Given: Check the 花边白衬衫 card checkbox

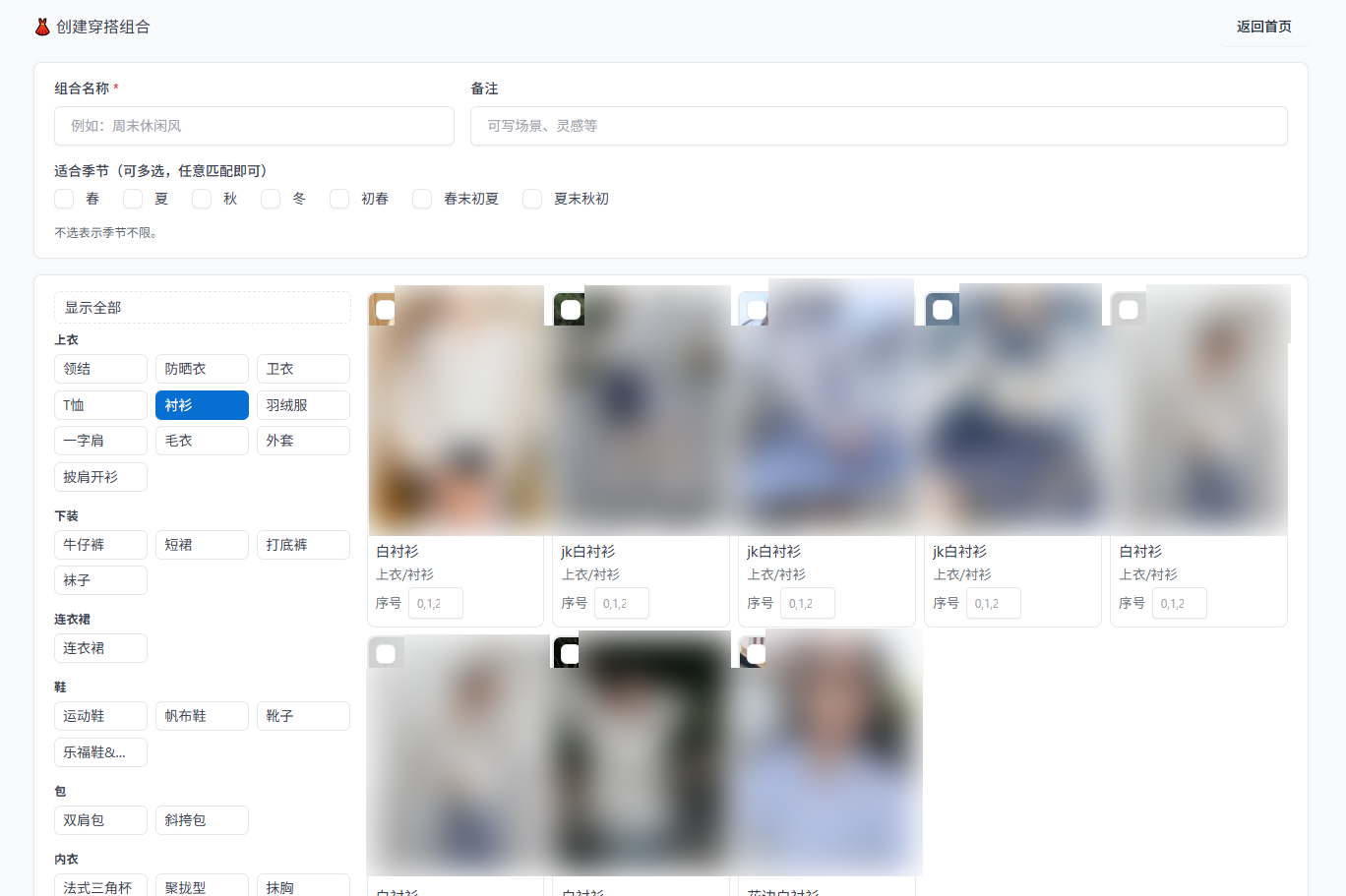Looking at the screenshot, I should click(756, 651).
